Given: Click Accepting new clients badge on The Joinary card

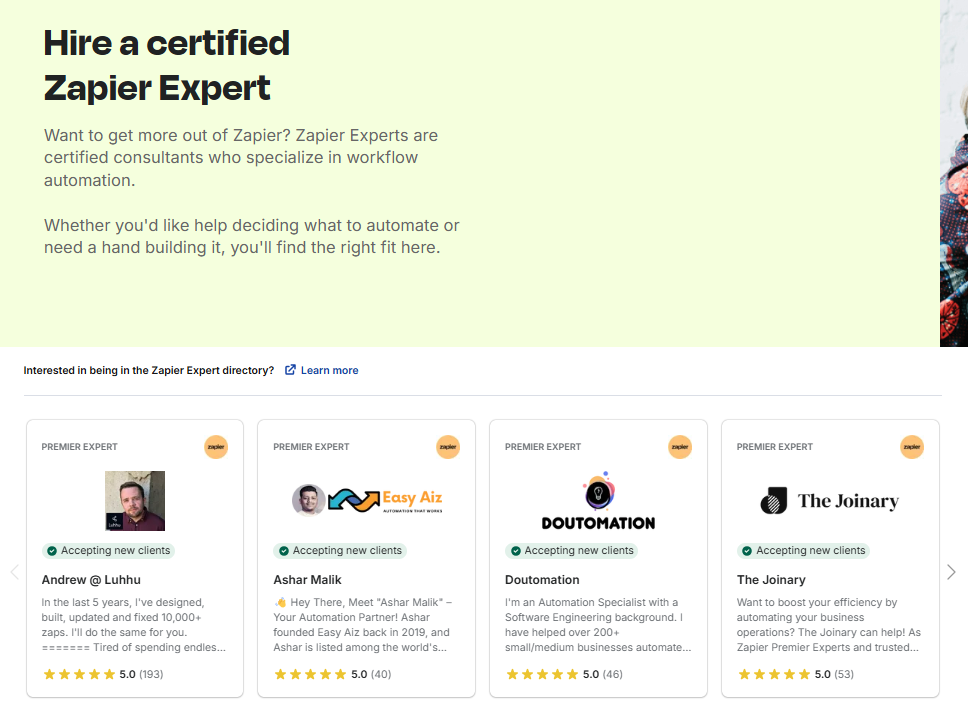Looking at the screenshot, I should tap(803, 550).
